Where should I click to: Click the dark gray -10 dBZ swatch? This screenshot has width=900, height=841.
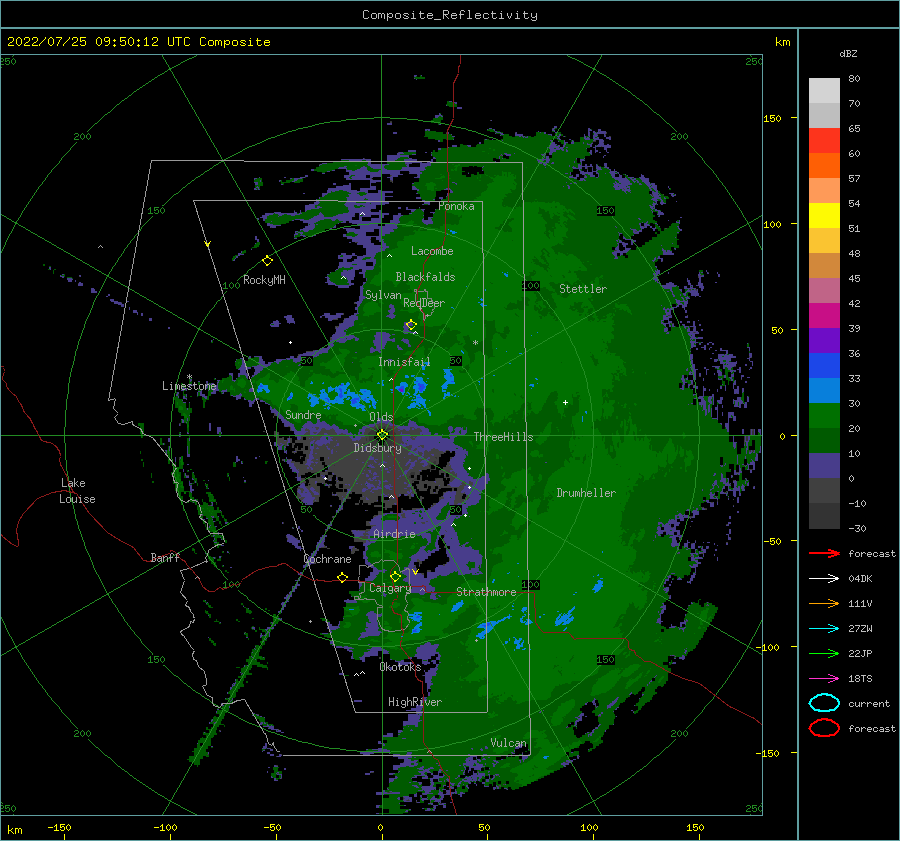[824, 516]
